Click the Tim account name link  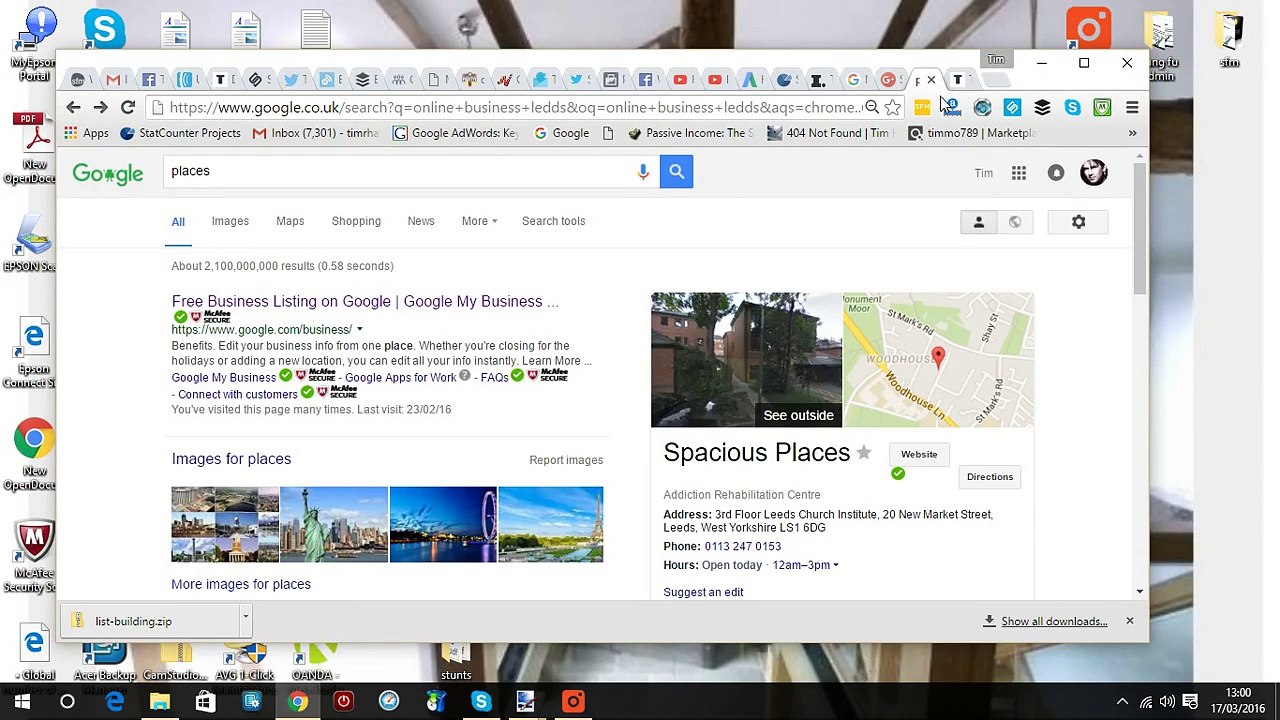click(x=984, y=173)
